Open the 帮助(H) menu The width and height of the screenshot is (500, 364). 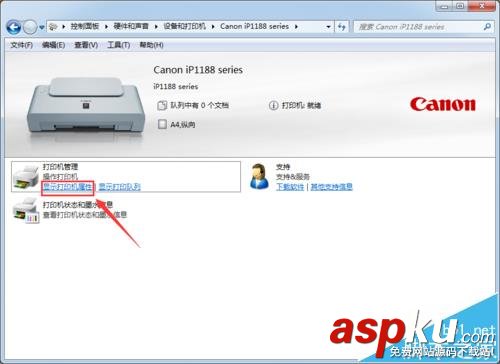click(151, 45)
